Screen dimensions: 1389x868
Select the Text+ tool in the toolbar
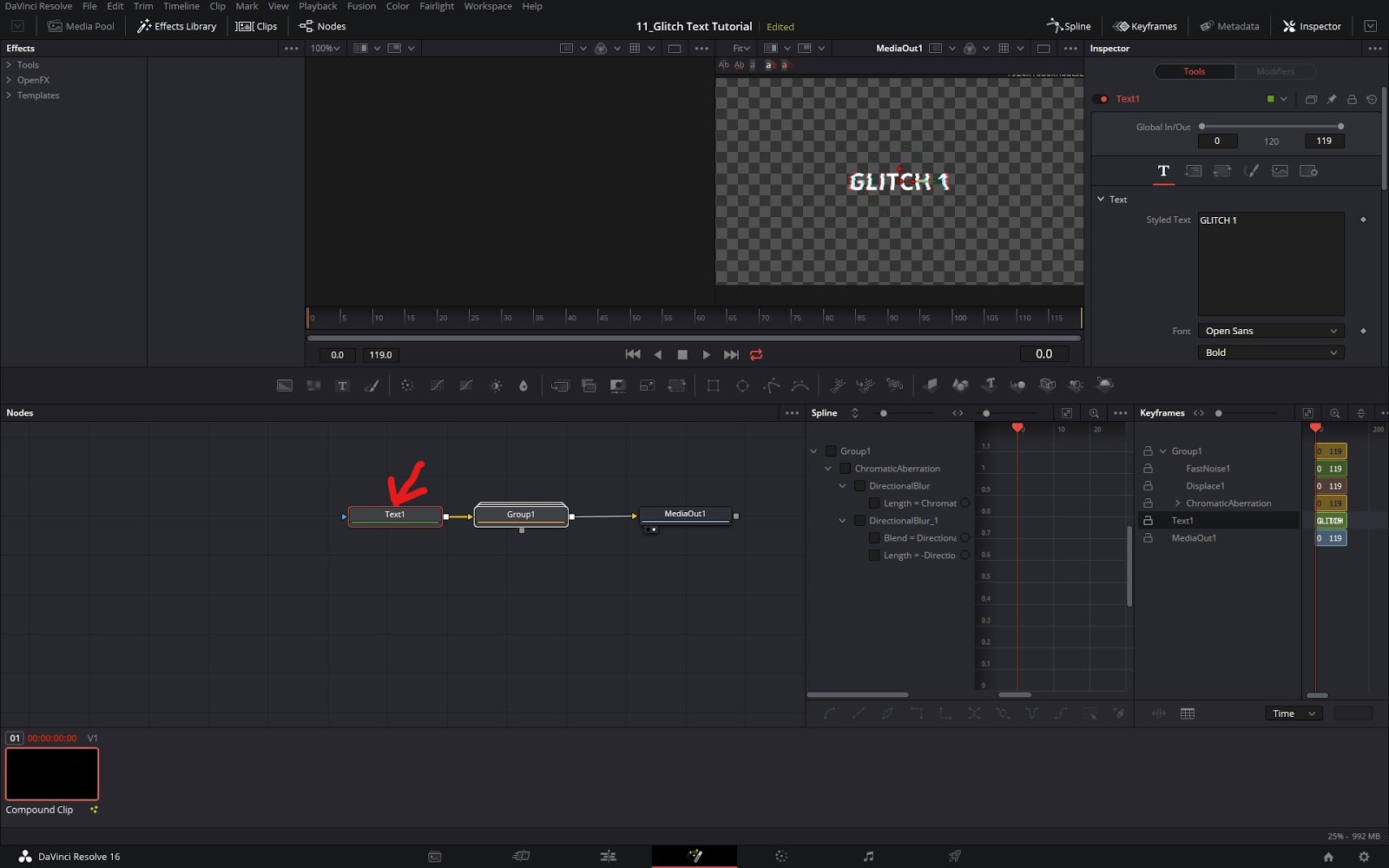point(343,385)
